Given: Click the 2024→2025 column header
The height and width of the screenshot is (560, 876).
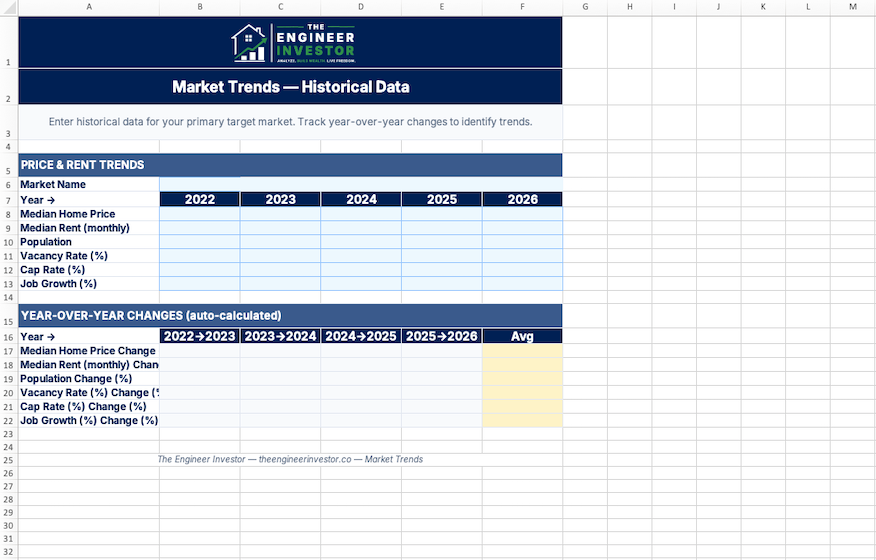Looking at the screenshot, I should 361,336.
